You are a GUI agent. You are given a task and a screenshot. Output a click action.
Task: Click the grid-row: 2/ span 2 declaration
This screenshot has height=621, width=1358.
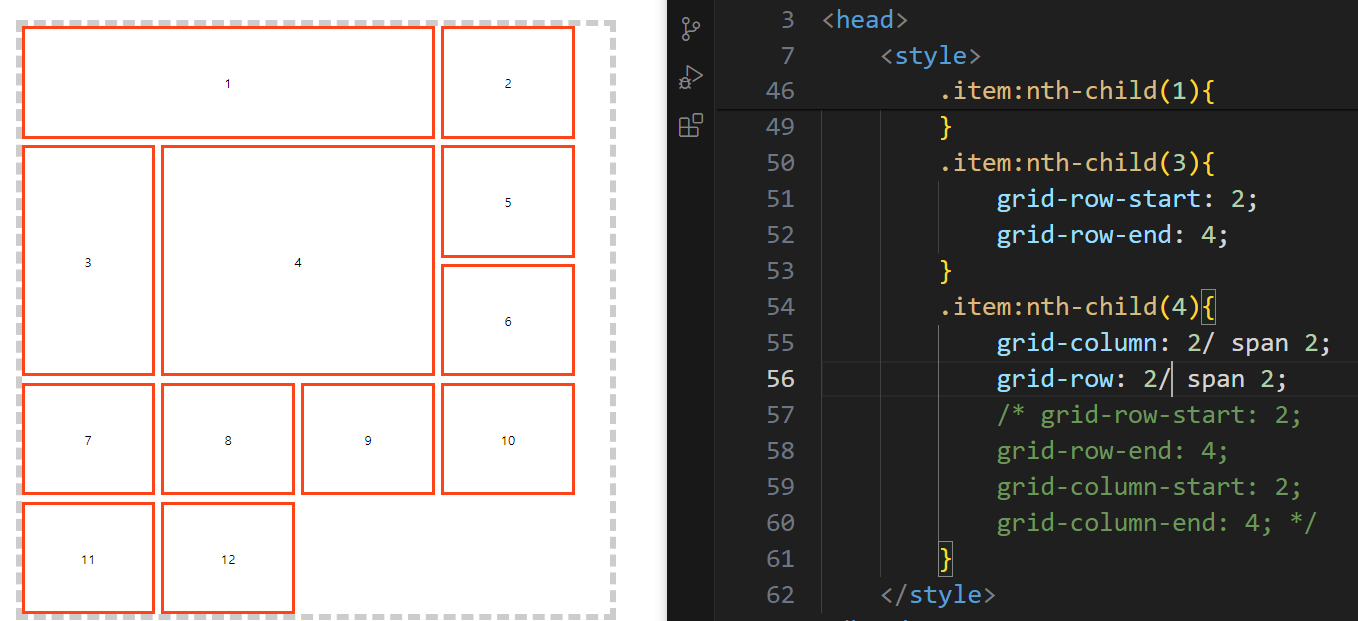(1142, 379)
